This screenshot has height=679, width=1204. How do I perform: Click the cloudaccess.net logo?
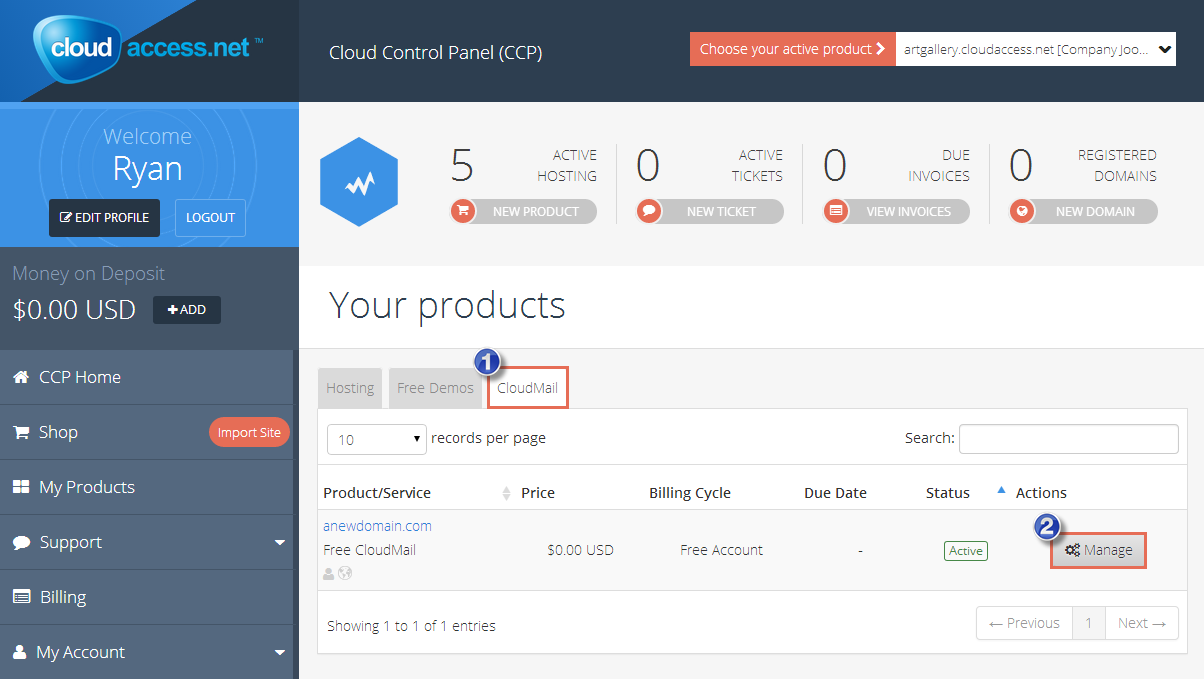[x=148, y=47]
